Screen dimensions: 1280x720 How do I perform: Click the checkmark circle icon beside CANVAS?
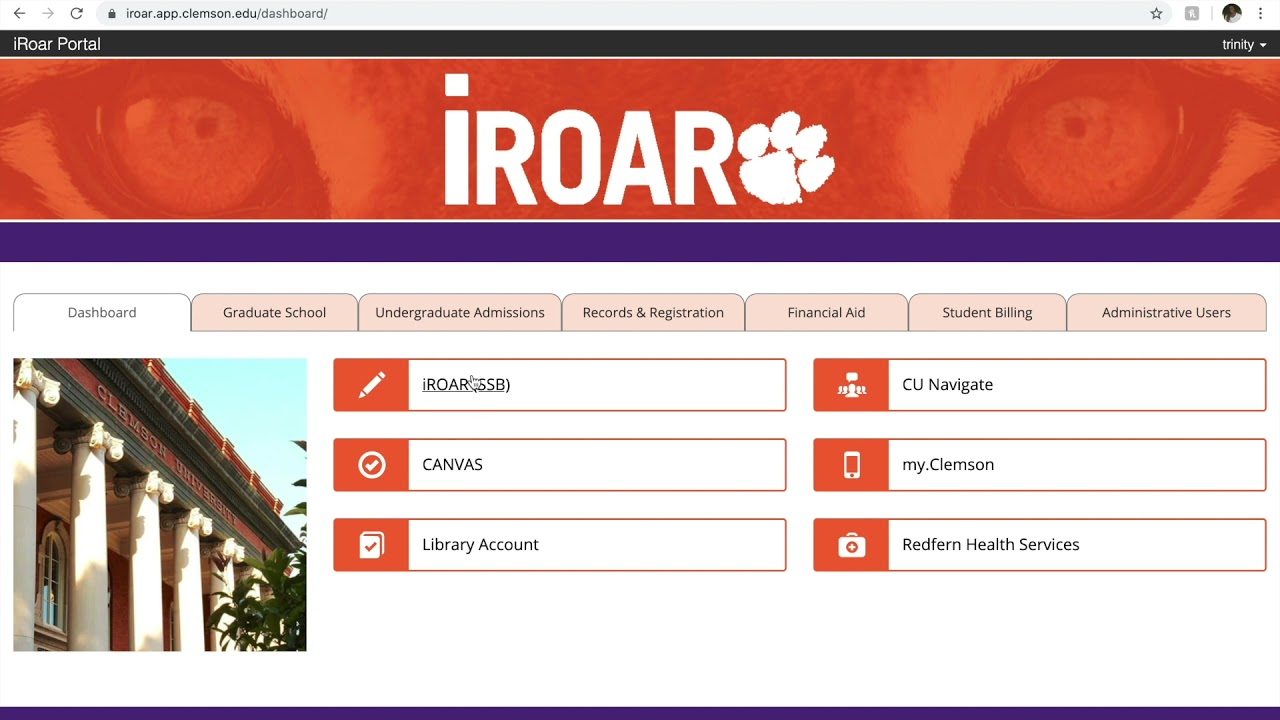point(372,465)
